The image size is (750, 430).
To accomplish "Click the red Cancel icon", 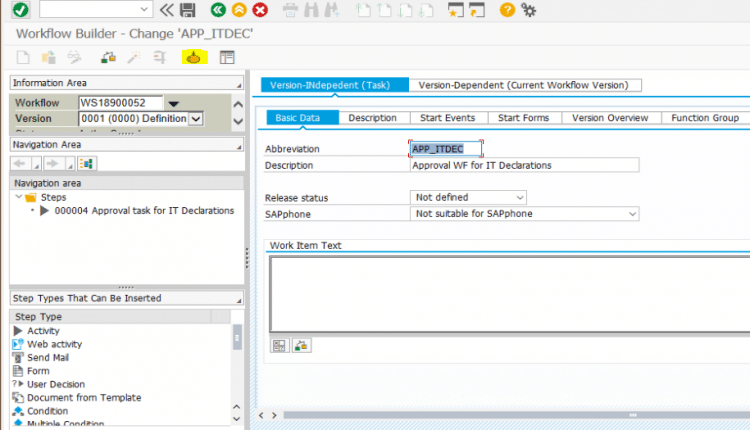I will click(260, 10).
